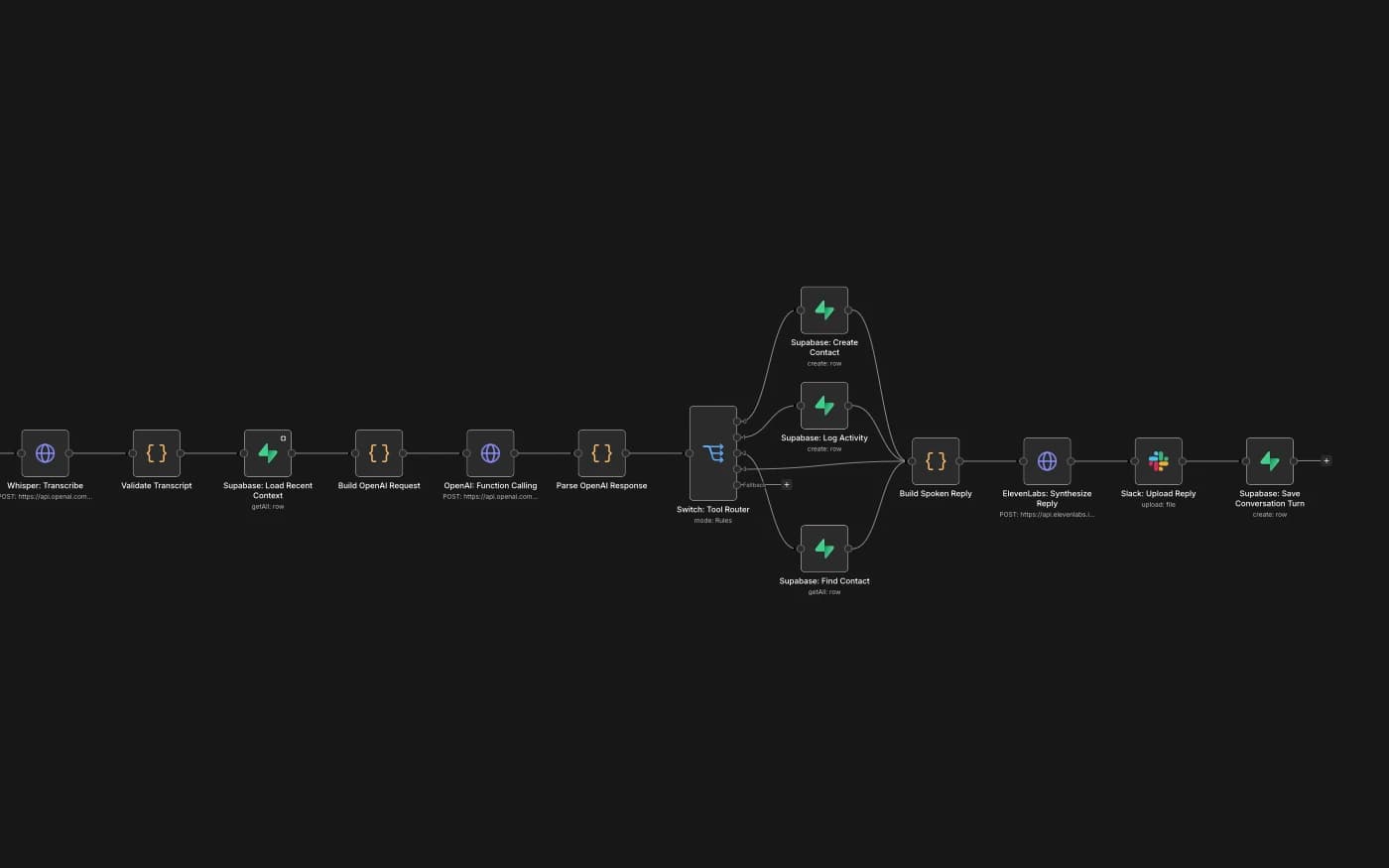Click the output handle of Validate Transcript node
The height and width of the screenshot is (868, 1389).
(x=181, y=453)
